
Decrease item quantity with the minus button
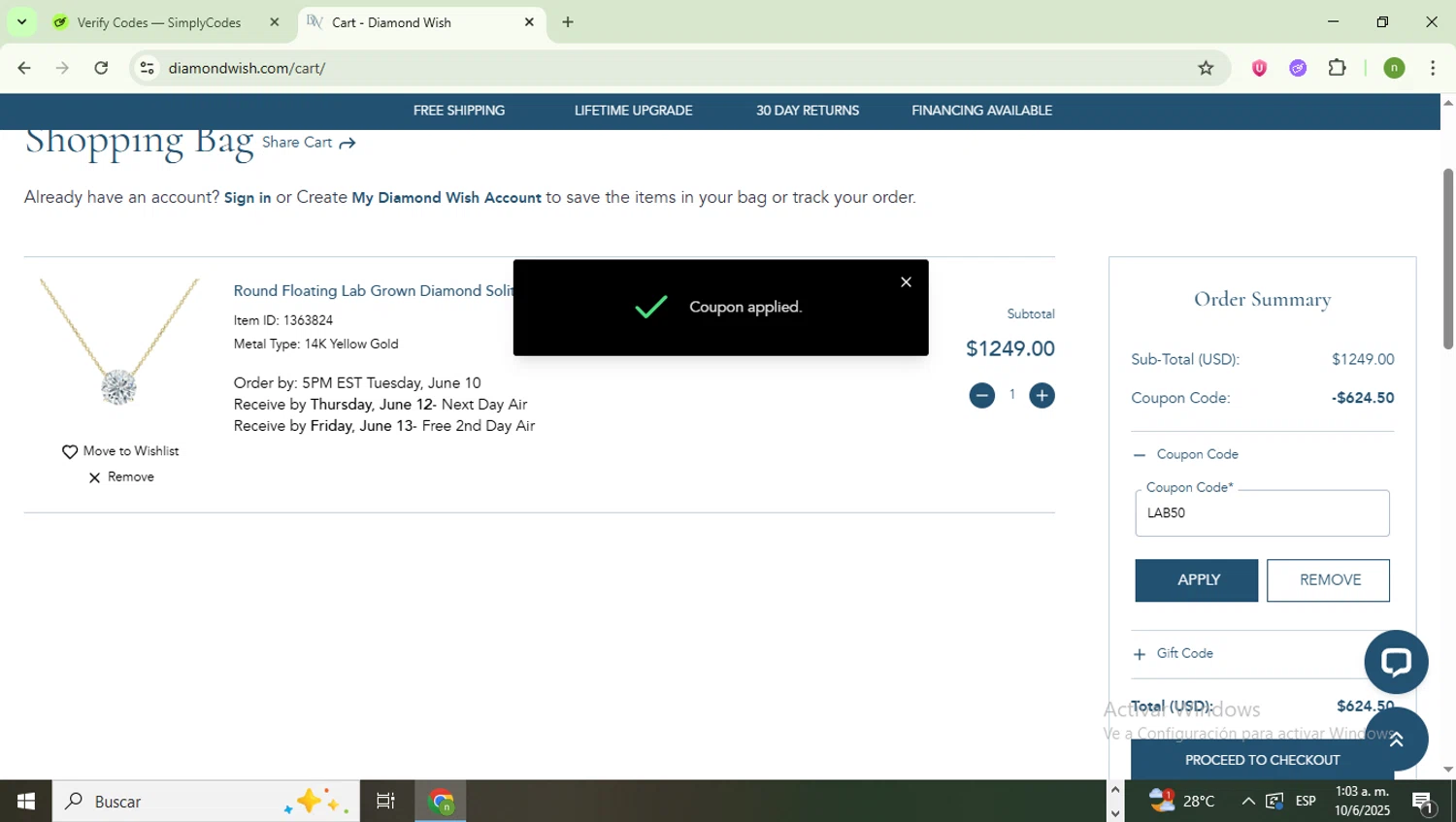coord(981,395)
